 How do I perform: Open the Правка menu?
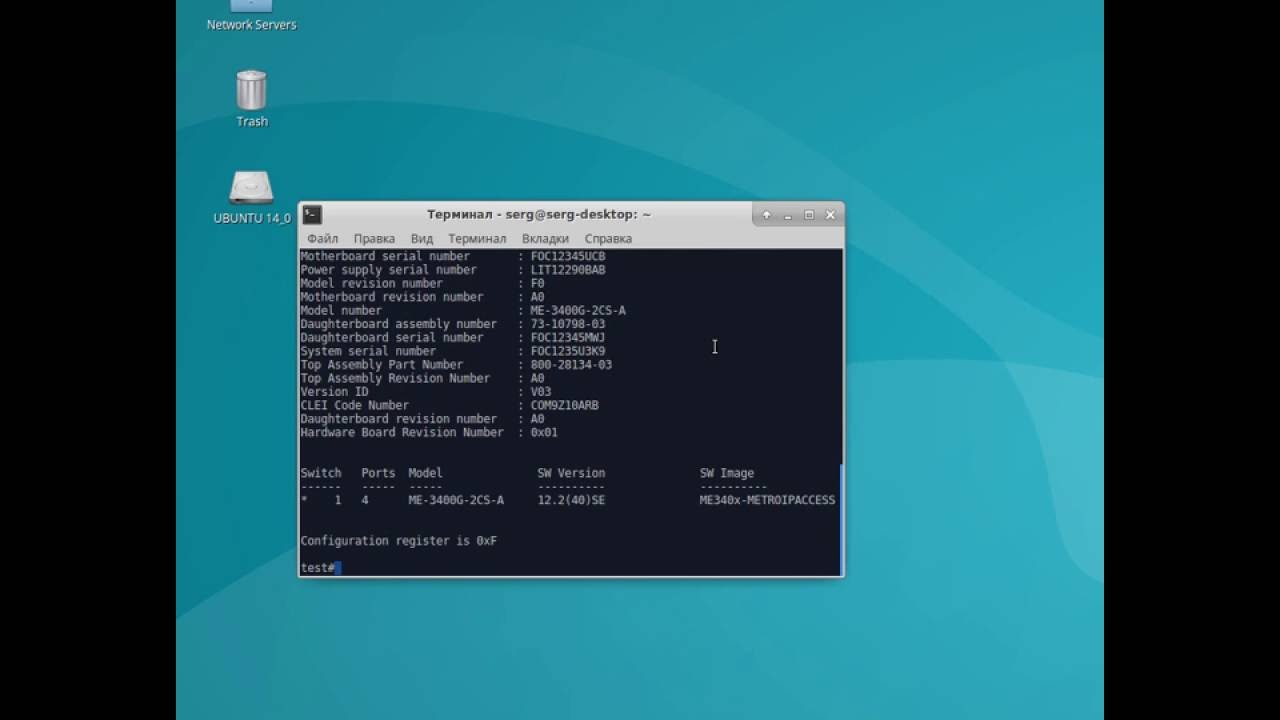(374, 239)
